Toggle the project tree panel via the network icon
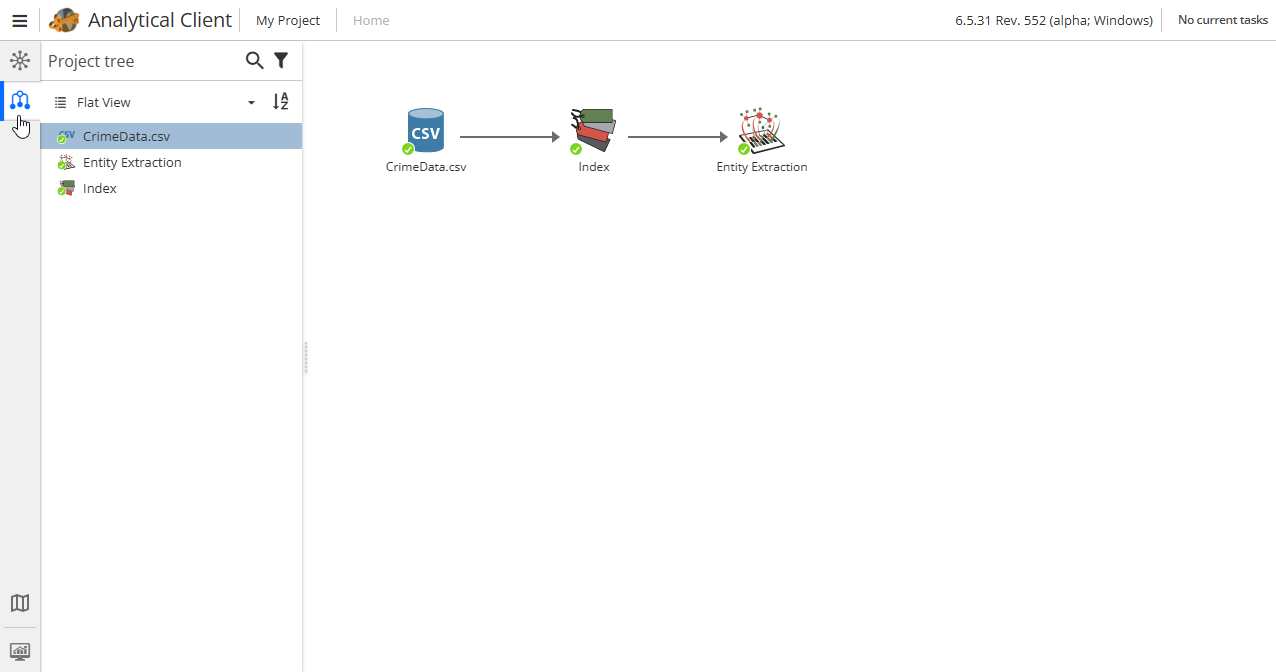This screenshot has height=672, width=1276. pyautogui.click(x=20, y=100)
